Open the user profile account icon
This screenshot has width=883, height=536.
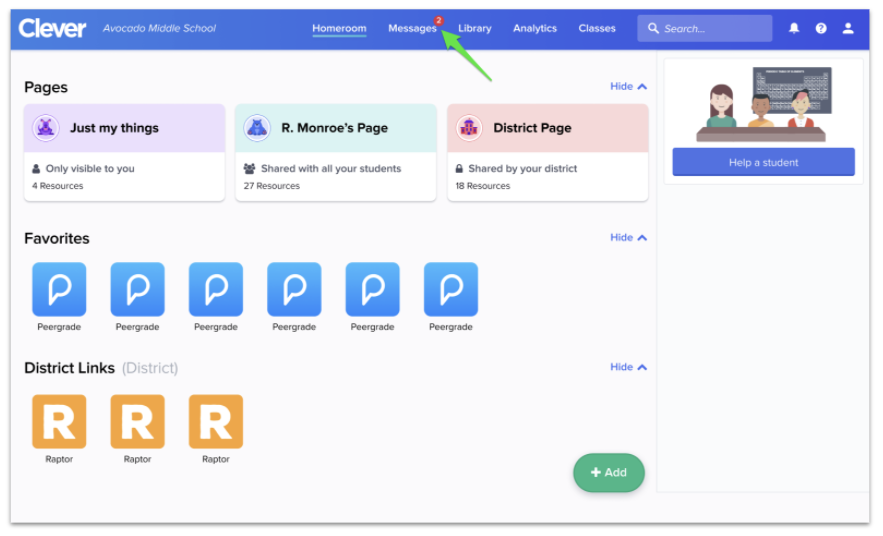(848, 29)
